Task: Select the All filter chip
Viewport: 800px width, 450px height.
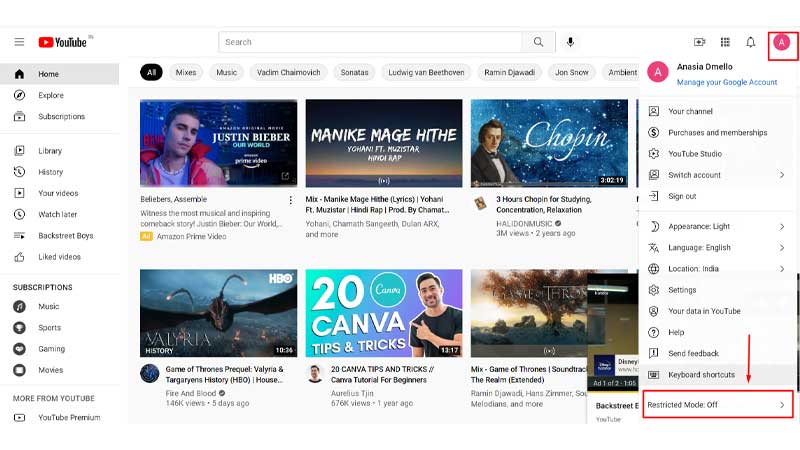Action: click(152, 72)
